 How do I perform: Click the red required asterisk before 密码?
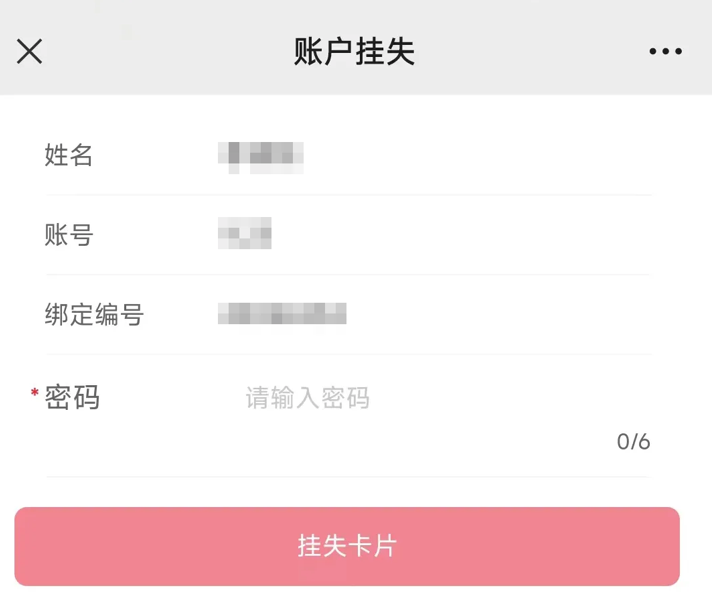point(35,394)
